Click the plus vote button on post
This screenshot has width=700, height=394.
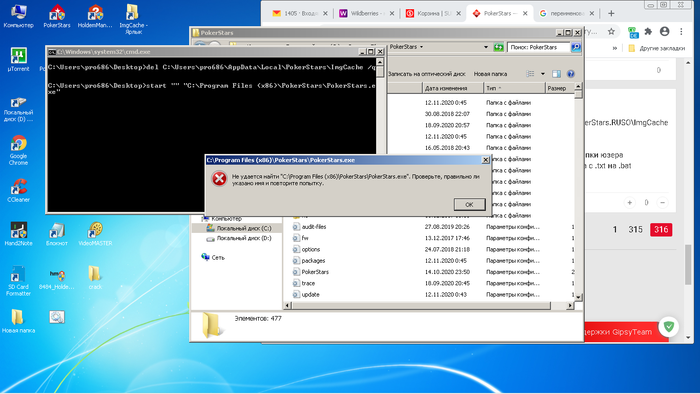[x=629, y=203]
